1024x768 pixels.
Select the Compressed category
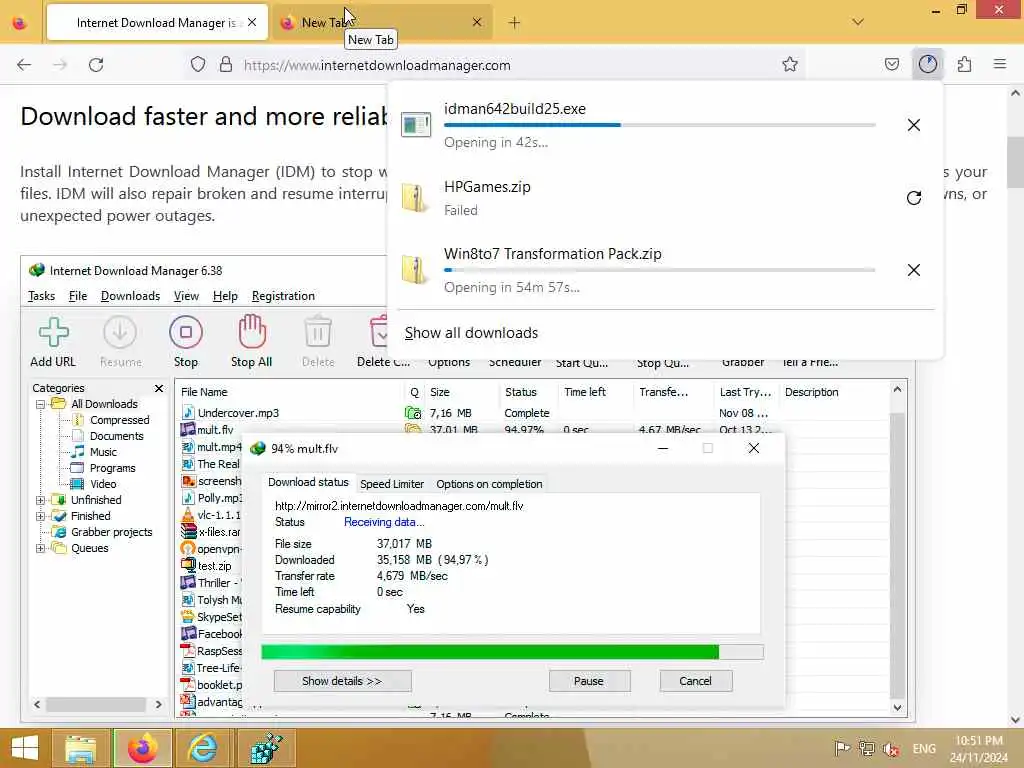click(119, 420)
